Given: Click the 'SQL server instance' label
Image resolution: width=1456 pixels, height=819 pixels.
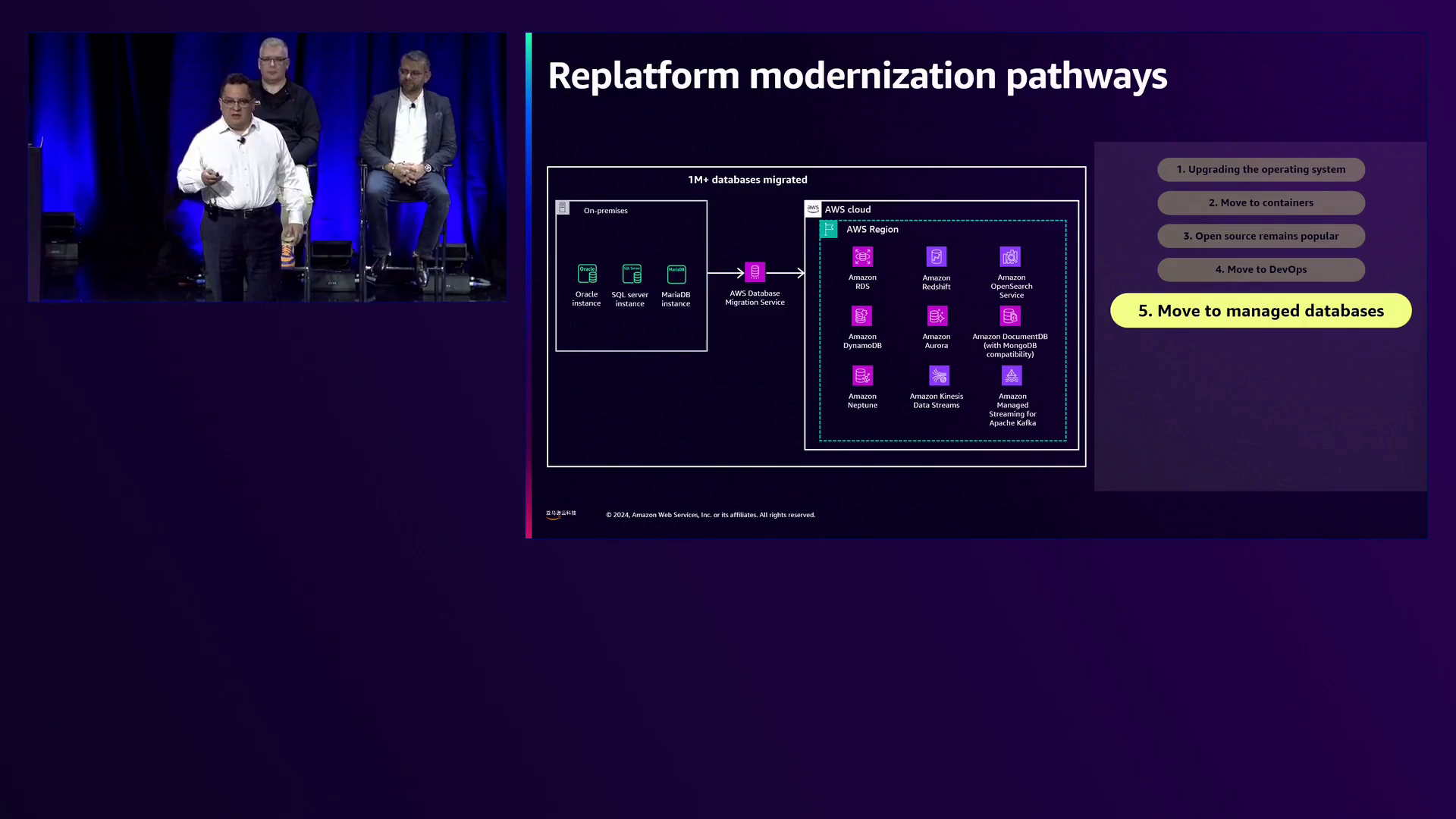Looking at the screenshot, I should [630, 300].
